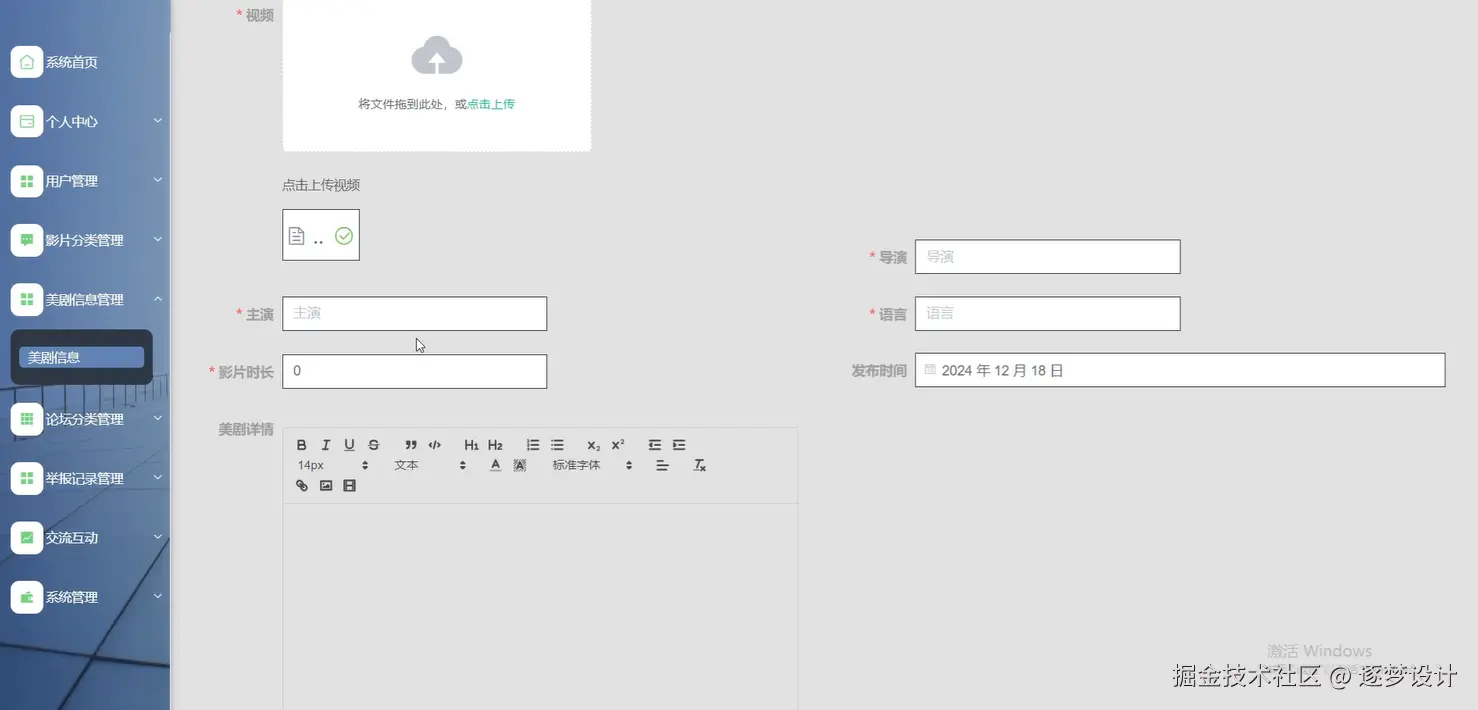
Task: Insert a blockquote using the editor toolbar
Action: (409, 443)
